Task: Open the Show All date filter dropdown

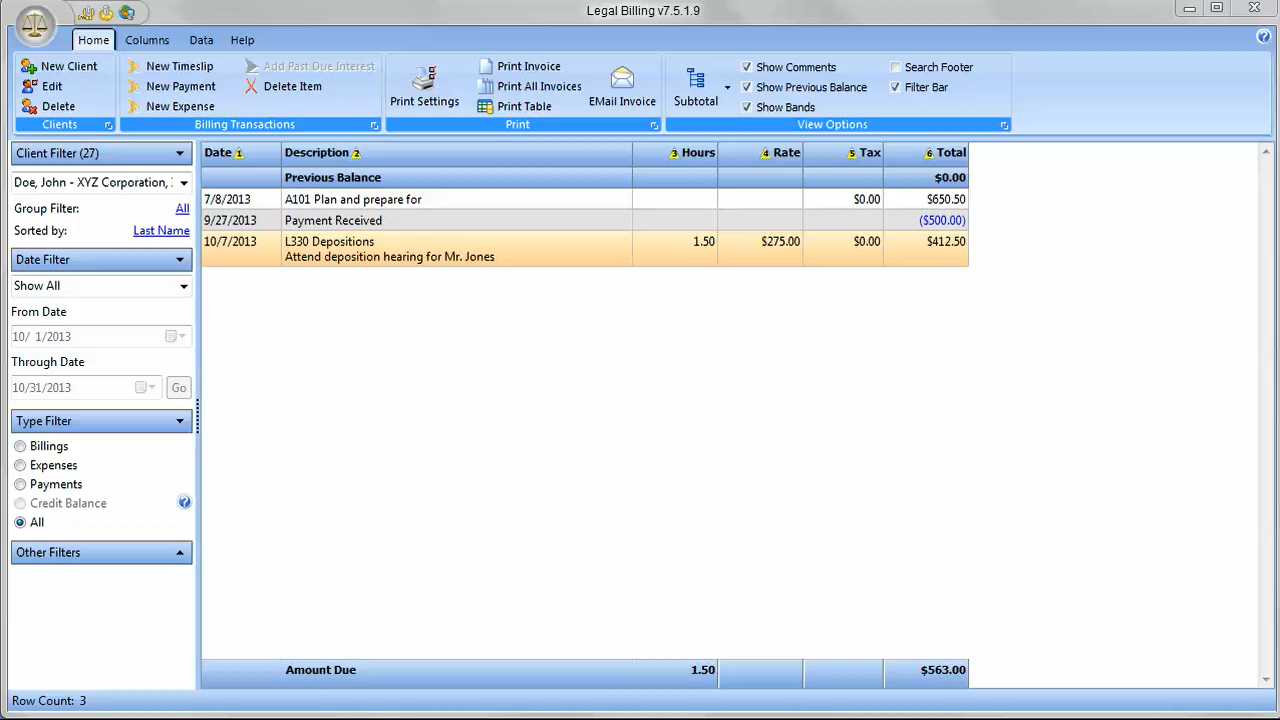Action: click(x=183, y=286)
